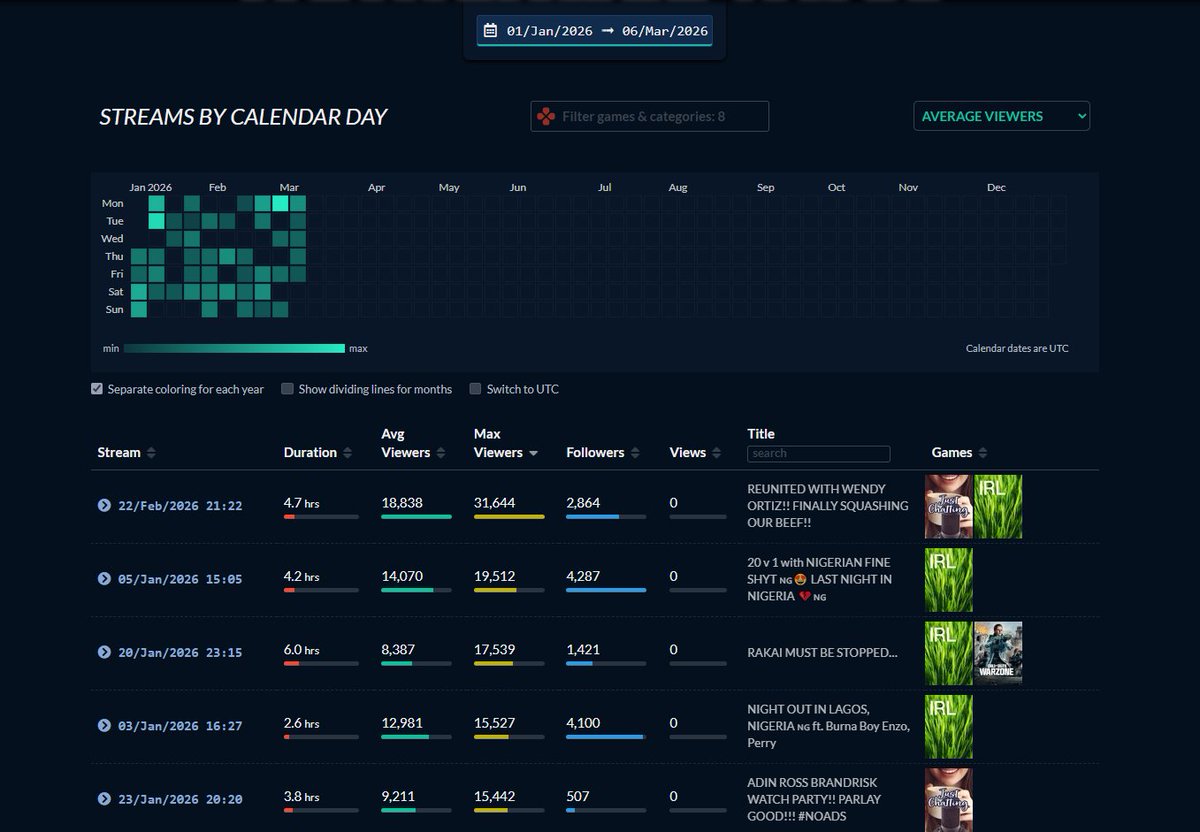Sort table by Max Viewers column
Image resolution: width=1200 pixels, height=832 pixels.
[x=506, y=443]
